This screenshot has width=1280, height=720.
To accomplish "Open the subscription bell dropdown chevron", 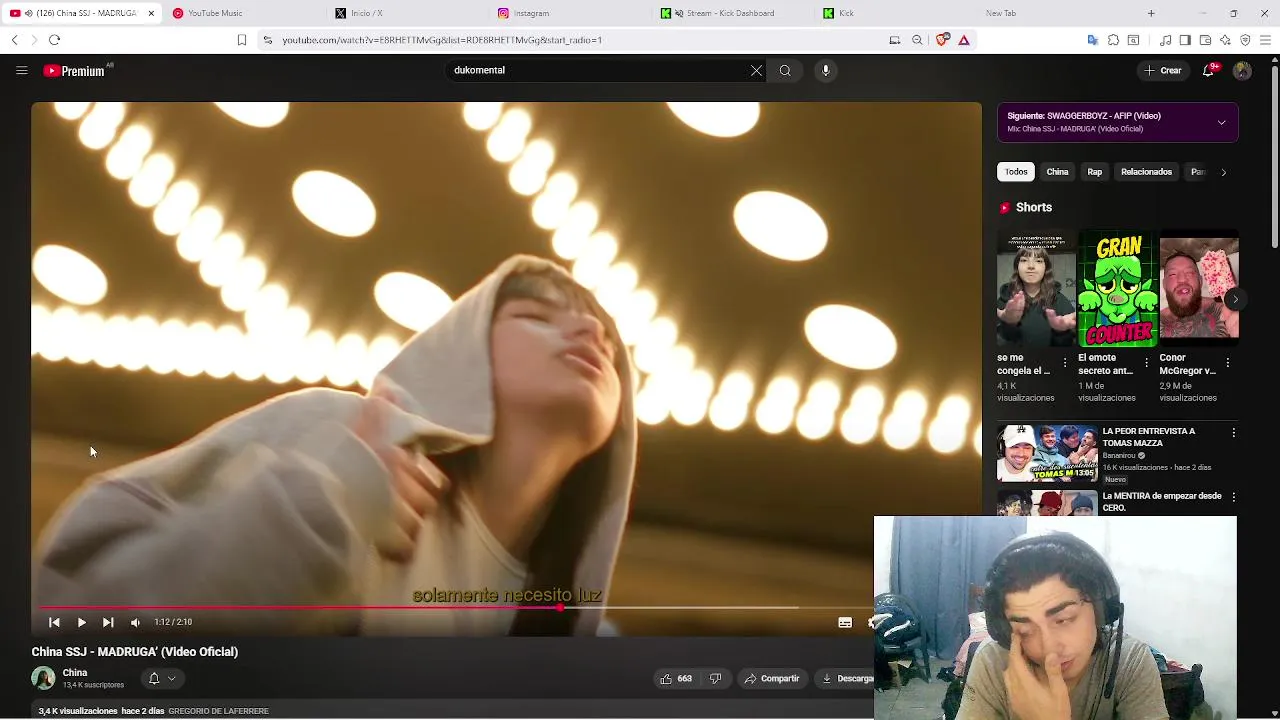I will [172, 678].
